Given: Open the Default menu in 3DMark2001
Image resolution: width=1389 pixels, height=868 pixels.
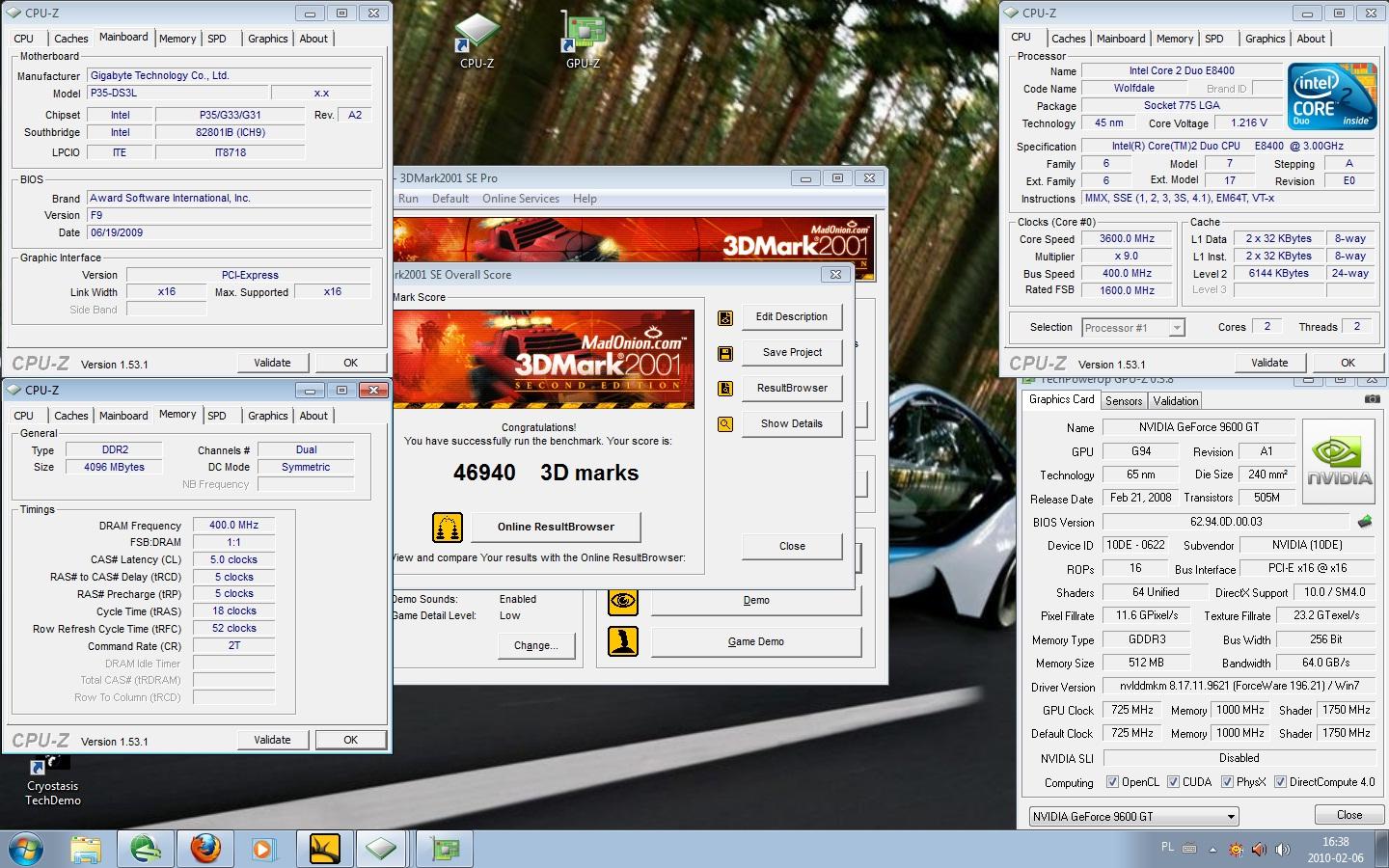Looking at the screenshot, I should pyautogui.click(x=449, y=199).
